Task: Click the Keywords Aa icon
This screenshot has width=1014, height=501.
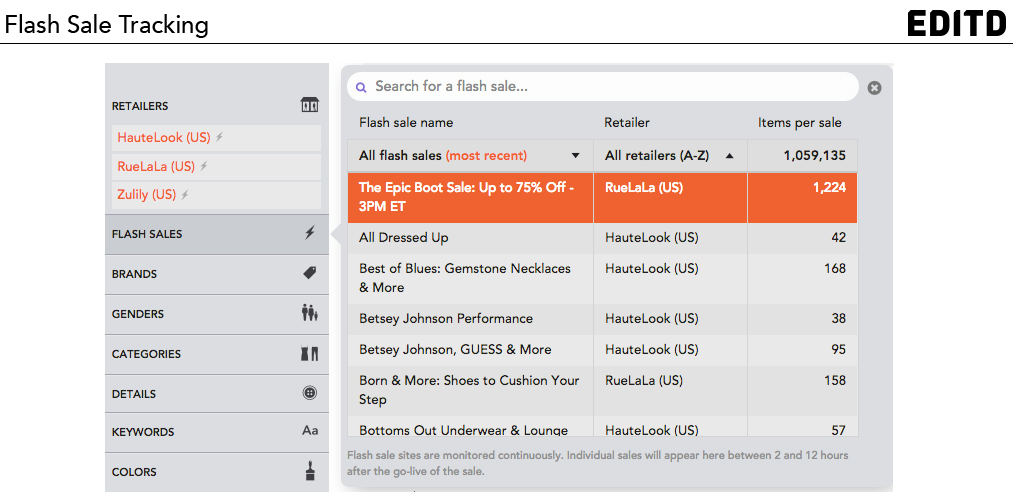Action: point(310,431)
